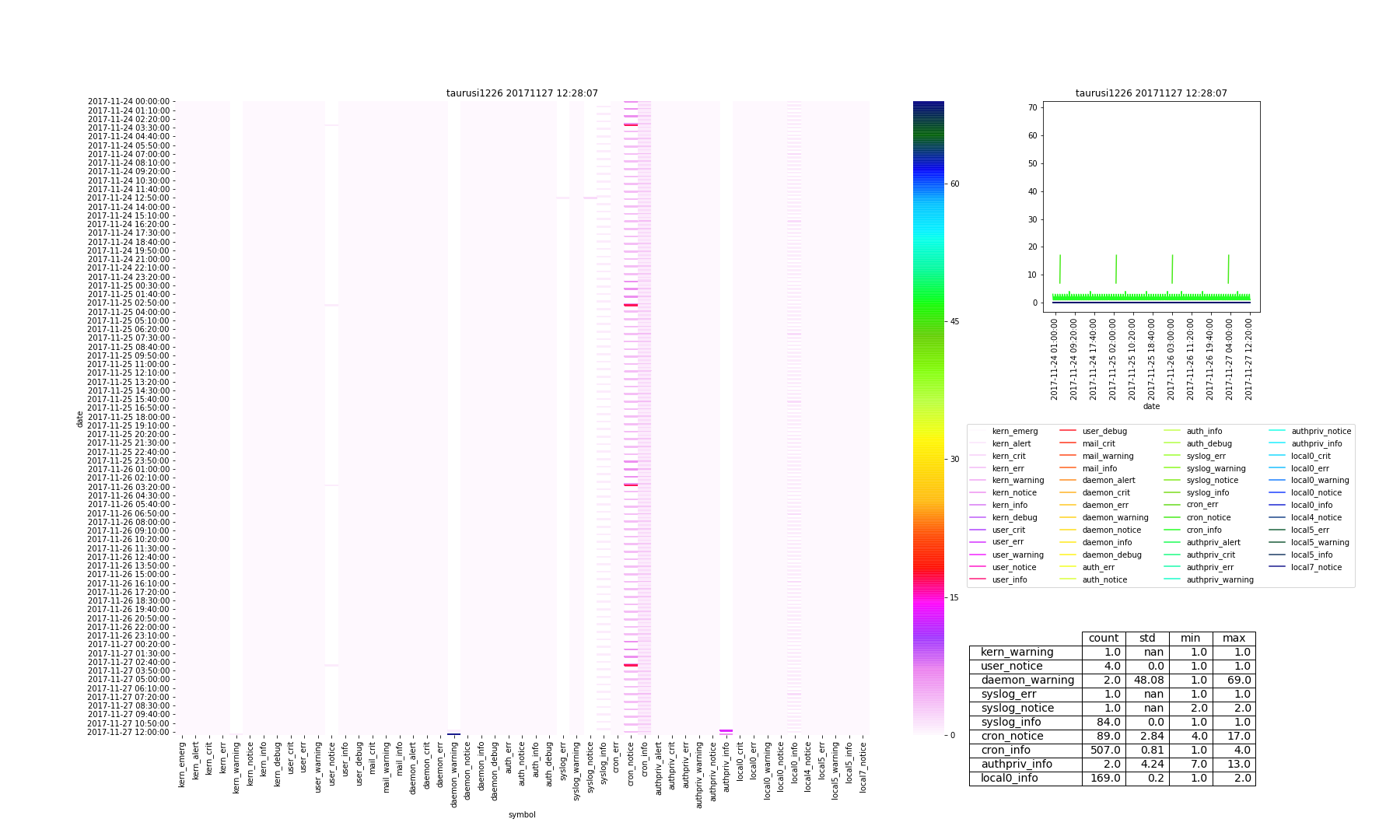The width and height of the screenshot is (1400, 840).
Task: Select the cron_info count cell showing 507.0
Action: pyautogui.click(x=1104, y=751)
